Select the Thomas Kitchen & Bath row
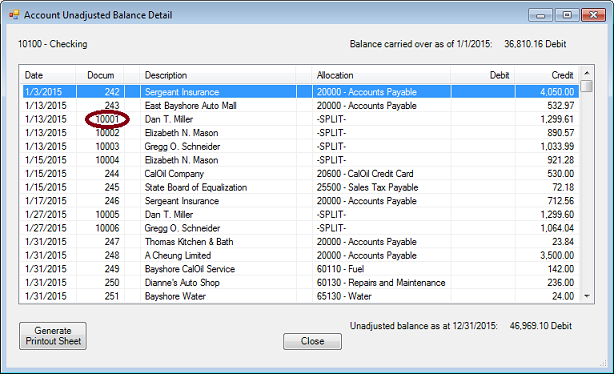The image size is (614, 374). tap(300, 242)
